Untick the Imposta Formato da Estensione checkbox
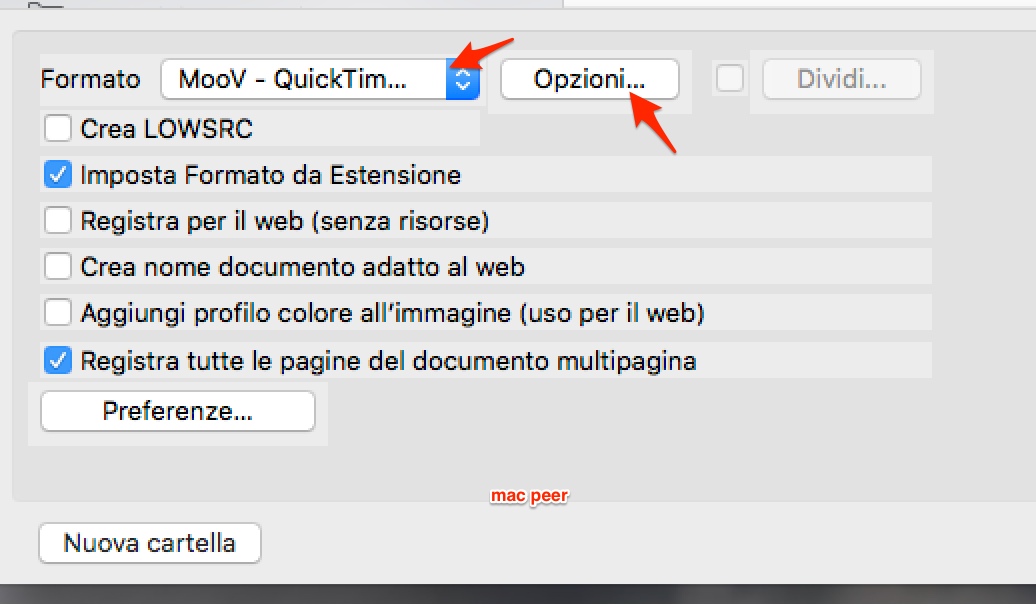This screenshot has width=1036, height=604. pos(58,174)
